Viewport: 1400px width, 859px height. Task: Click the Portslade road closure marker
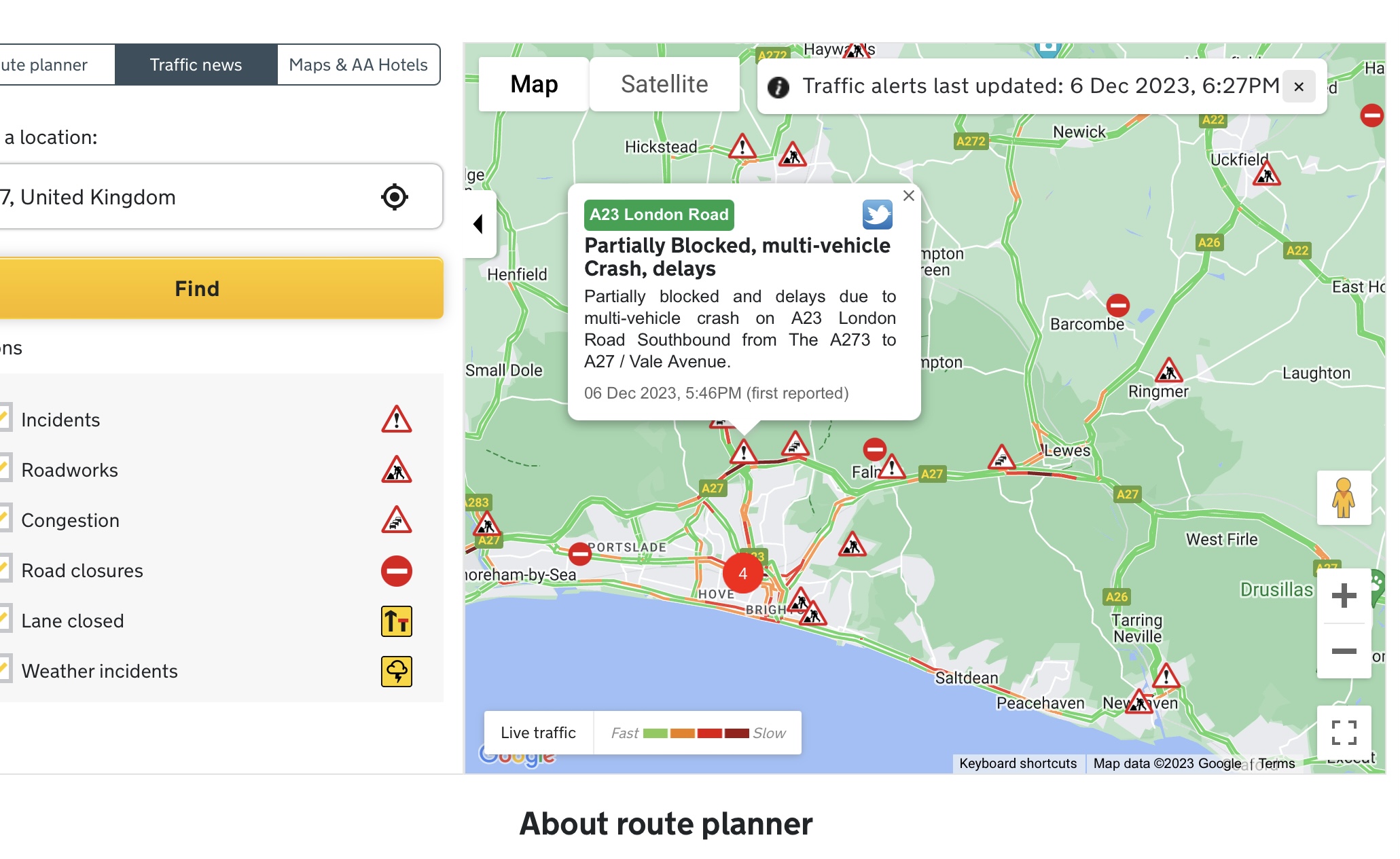(x=580, y=554)
